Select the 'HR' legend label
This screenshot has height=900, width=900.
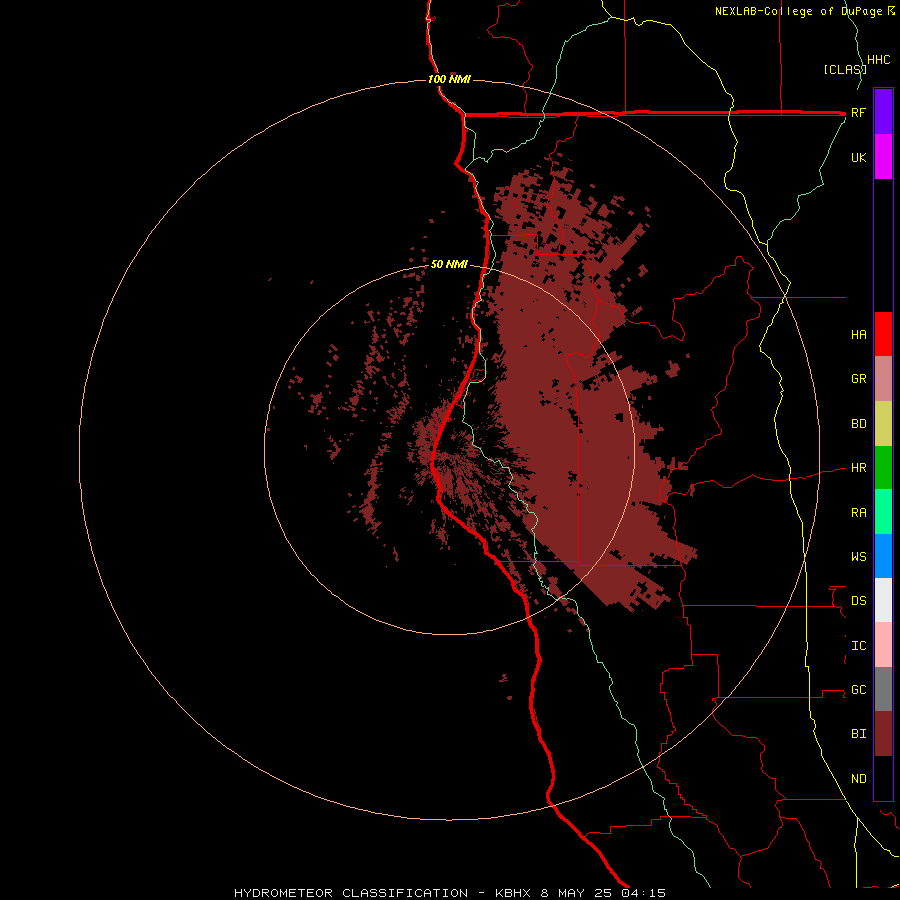pyautogui.click(x=858, y=468)
